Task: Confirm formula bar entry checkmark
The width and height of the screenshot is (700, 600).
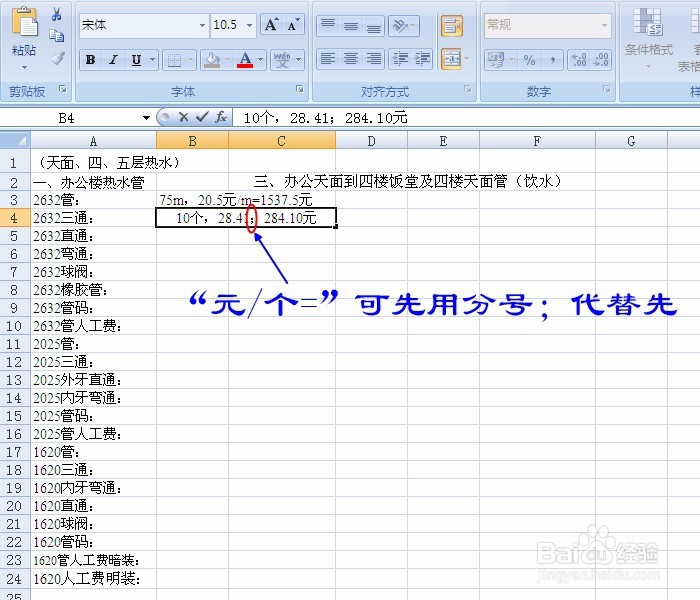Action: tap(202, 117)
